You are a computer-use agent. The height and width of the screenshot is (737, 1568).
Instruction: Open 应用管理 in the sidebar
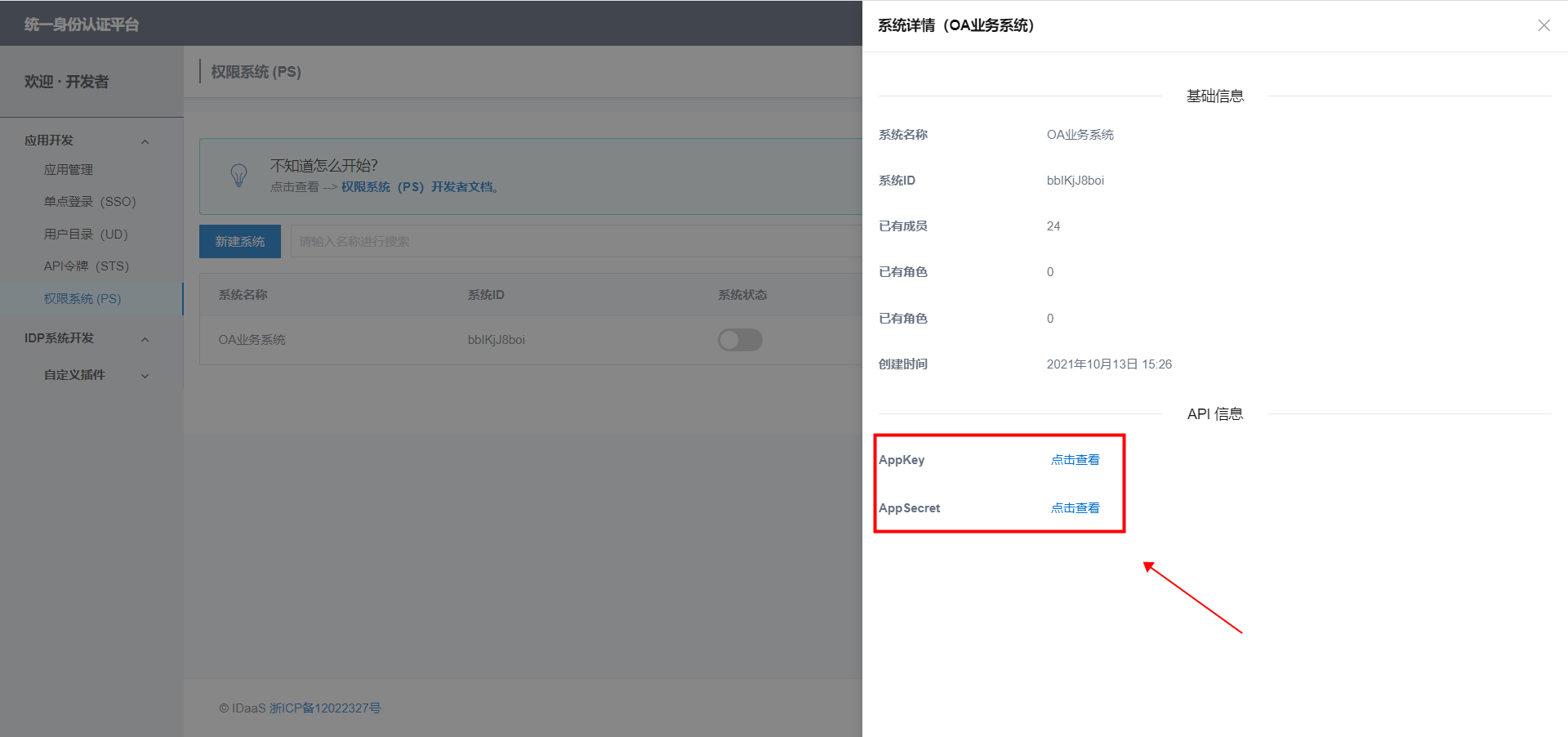click(x=69, y=170)
